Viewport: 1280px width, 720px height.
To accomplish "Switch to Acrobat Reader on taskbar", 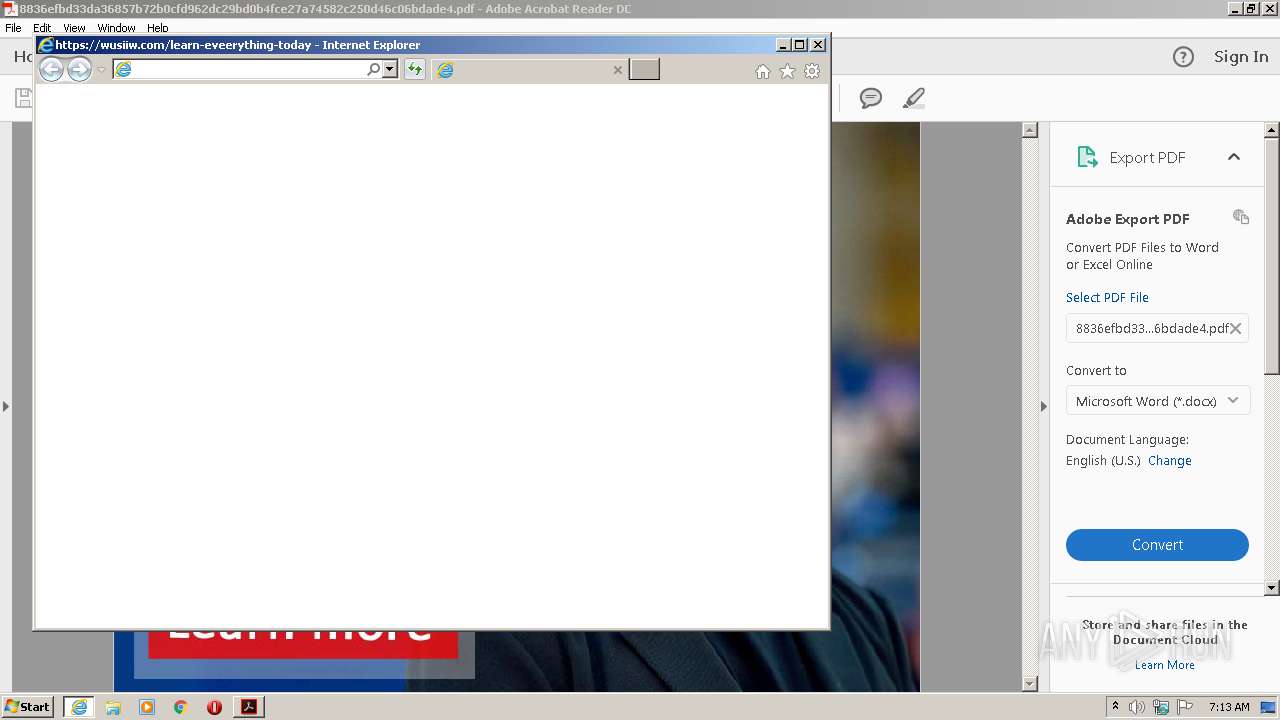I will point(249,707).
